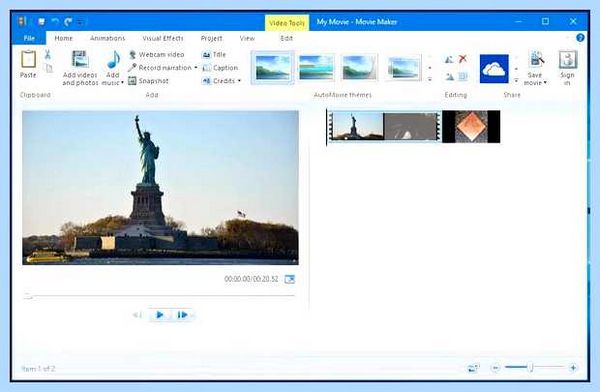Click the Add music note icon
The image size is (600, 392).
point(113,59)
